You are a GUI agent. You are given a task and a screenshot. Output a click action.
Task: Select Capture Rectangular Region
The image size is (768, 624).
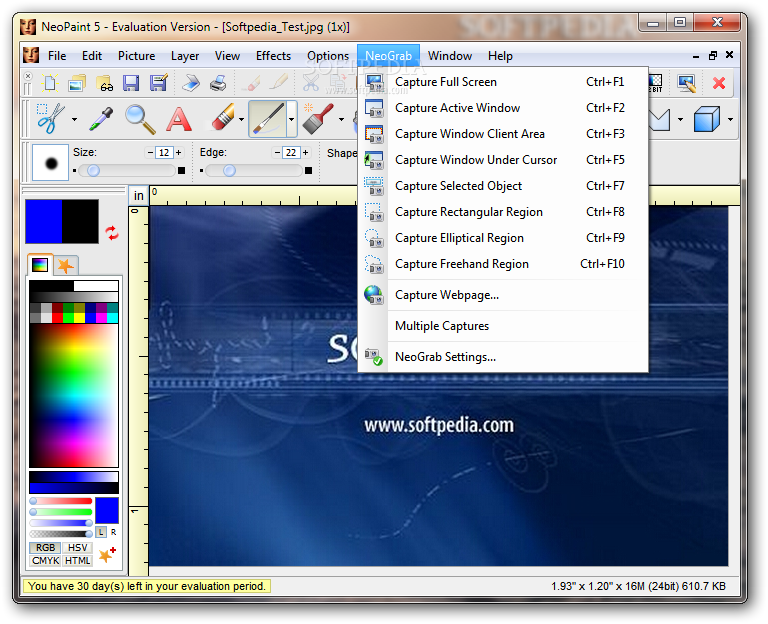tap(503, 212)
